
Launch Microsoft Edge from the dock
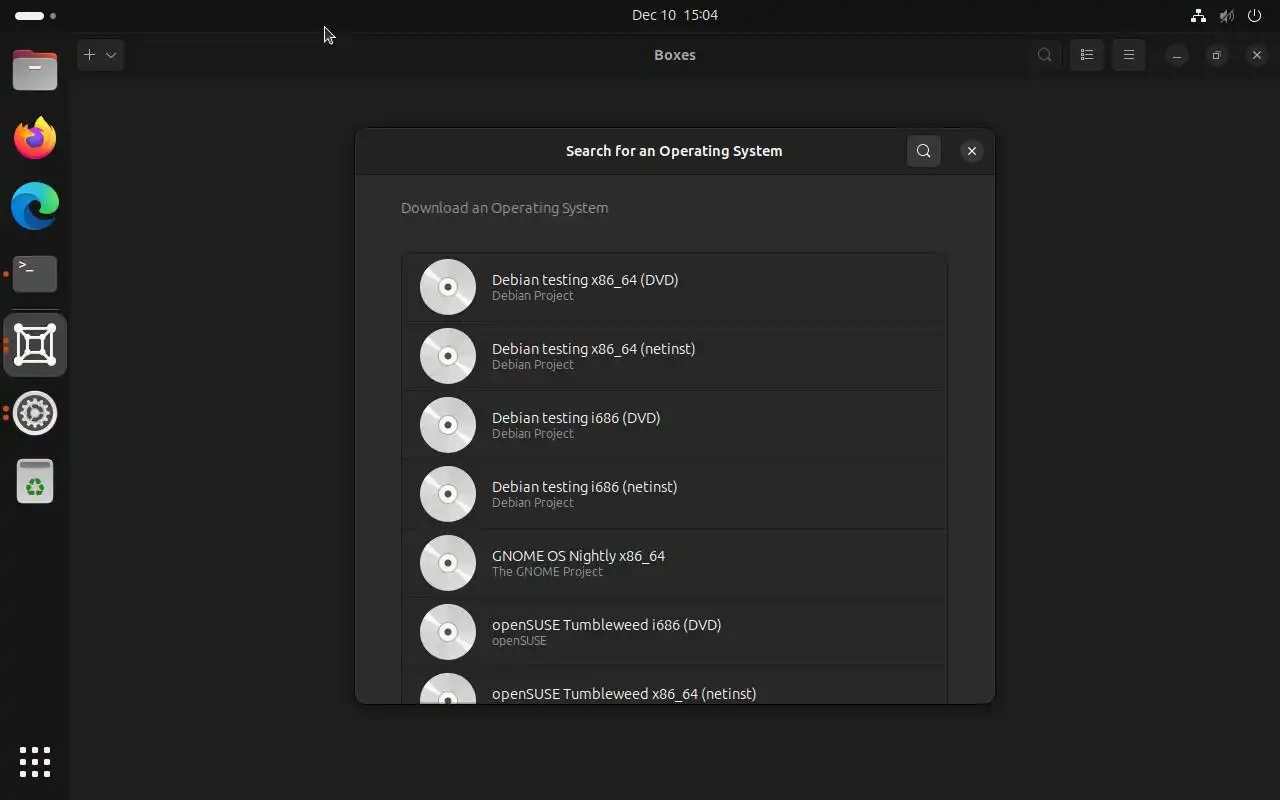(x=35, y=206)
